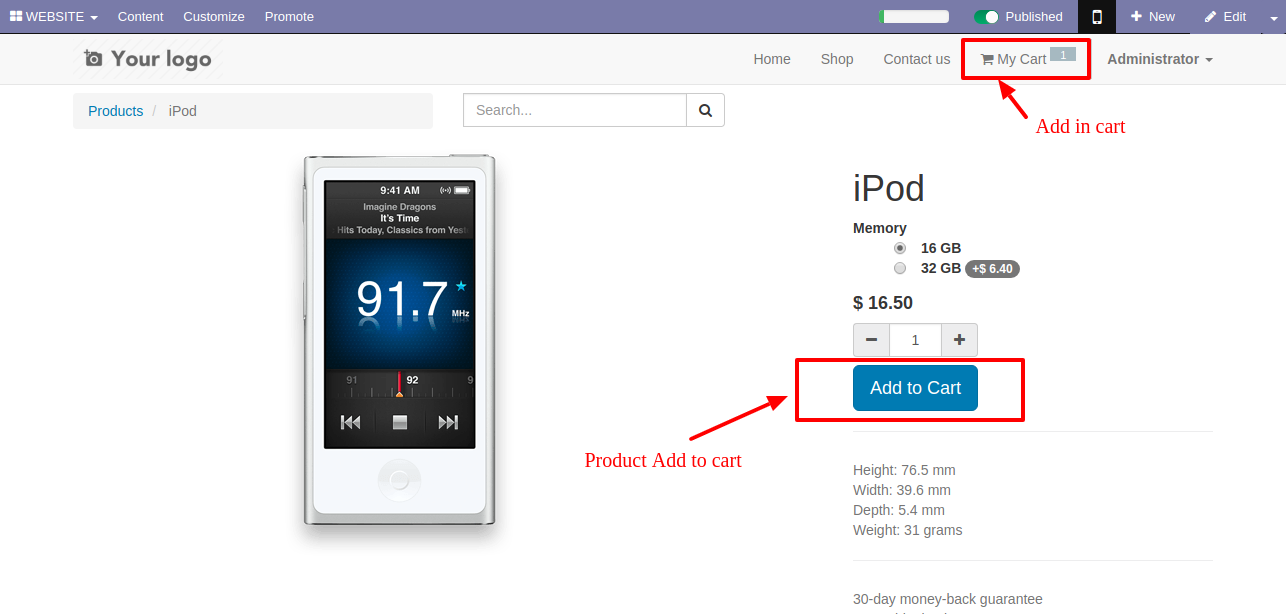The image size is (1286, 614).
Task: Open the Customize menu
Action: click(x=214, y=16)
